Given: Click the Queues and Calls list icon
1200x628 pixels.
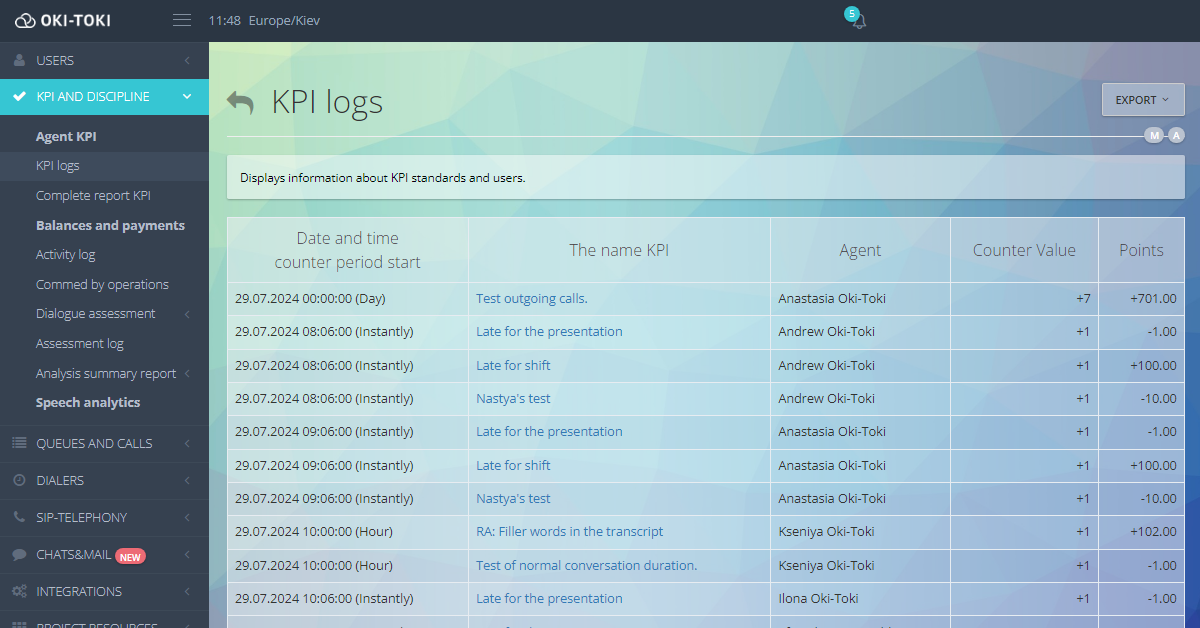Looking at the screenshot, I should [x=19, y=443].
